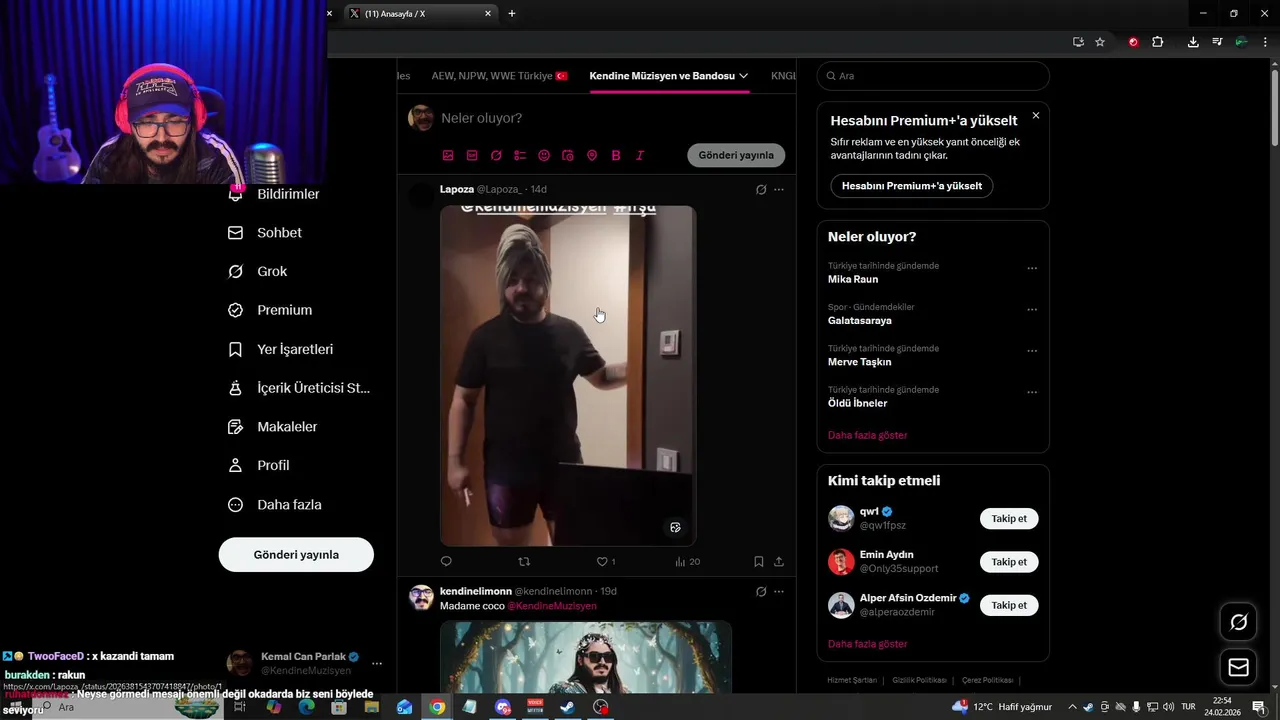Toggle italic formatting in composer
Image resolution: width=1280 pixels, height=720 pixels.
click(640, 156)
